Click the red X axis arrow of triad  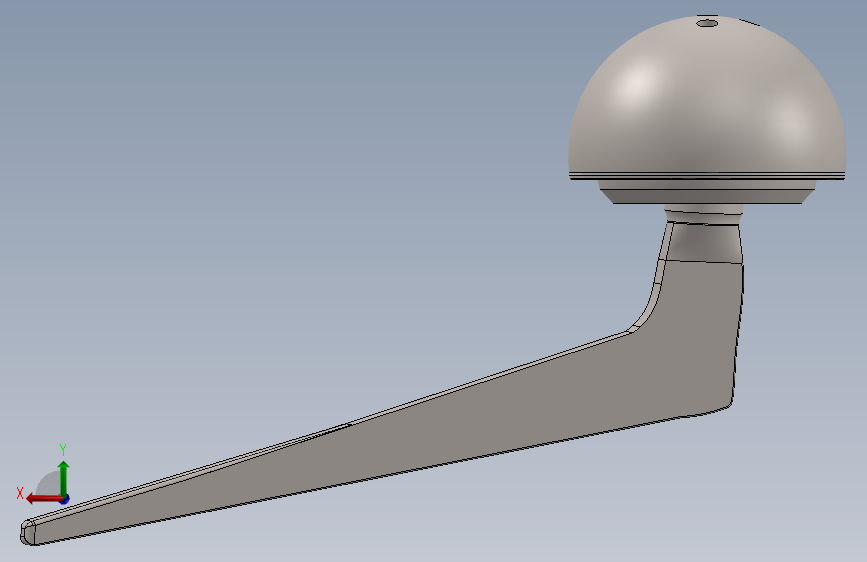click(x=43, y=499)
